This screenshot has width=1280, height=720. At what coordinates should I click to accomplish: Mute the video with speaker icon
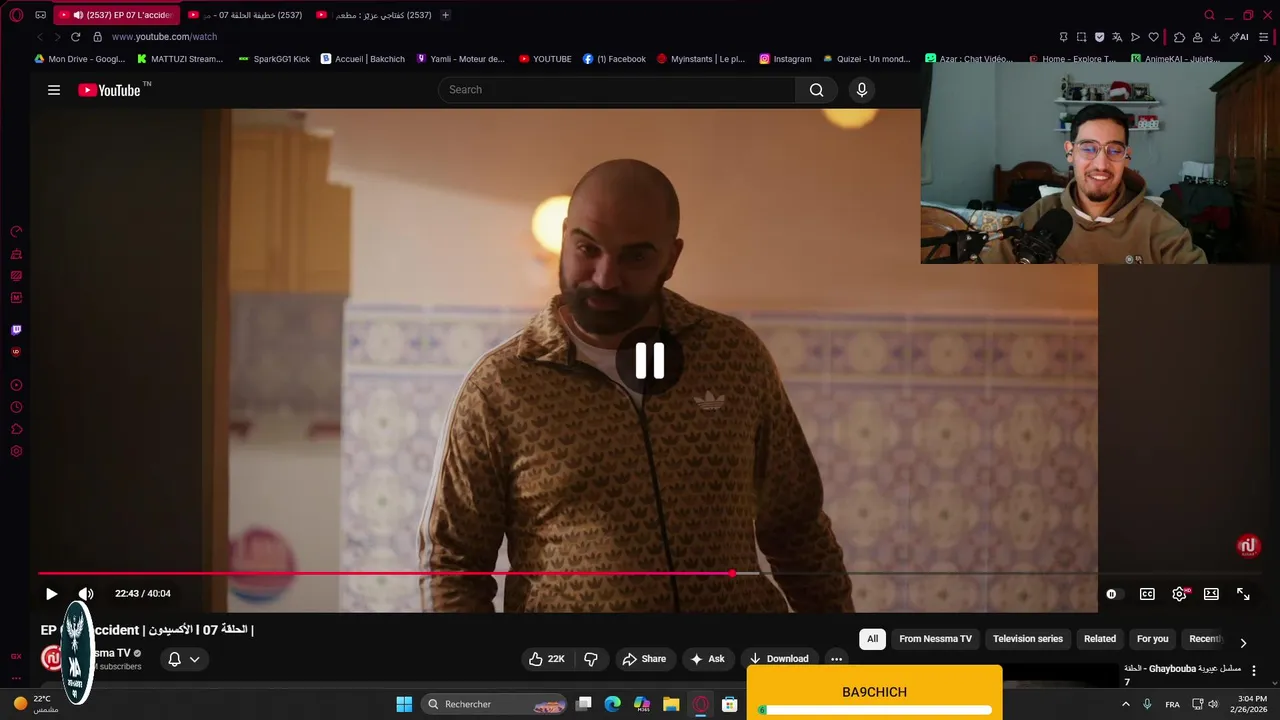coord(86,594)
